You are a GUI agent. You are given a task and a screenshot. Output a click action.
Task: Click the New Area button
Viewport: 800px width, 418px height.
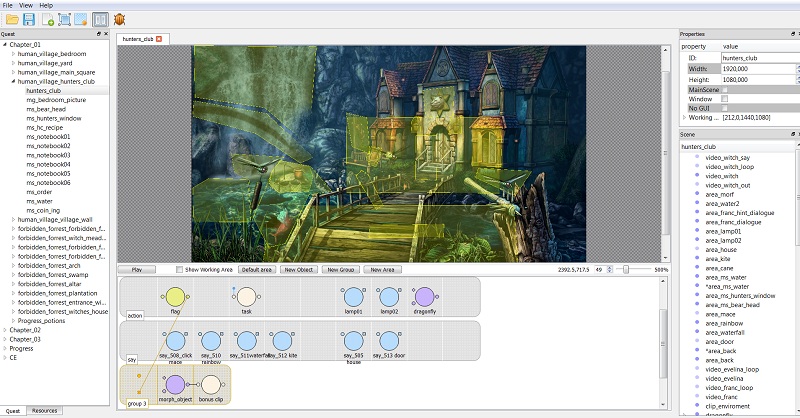[x=383, y=269]
